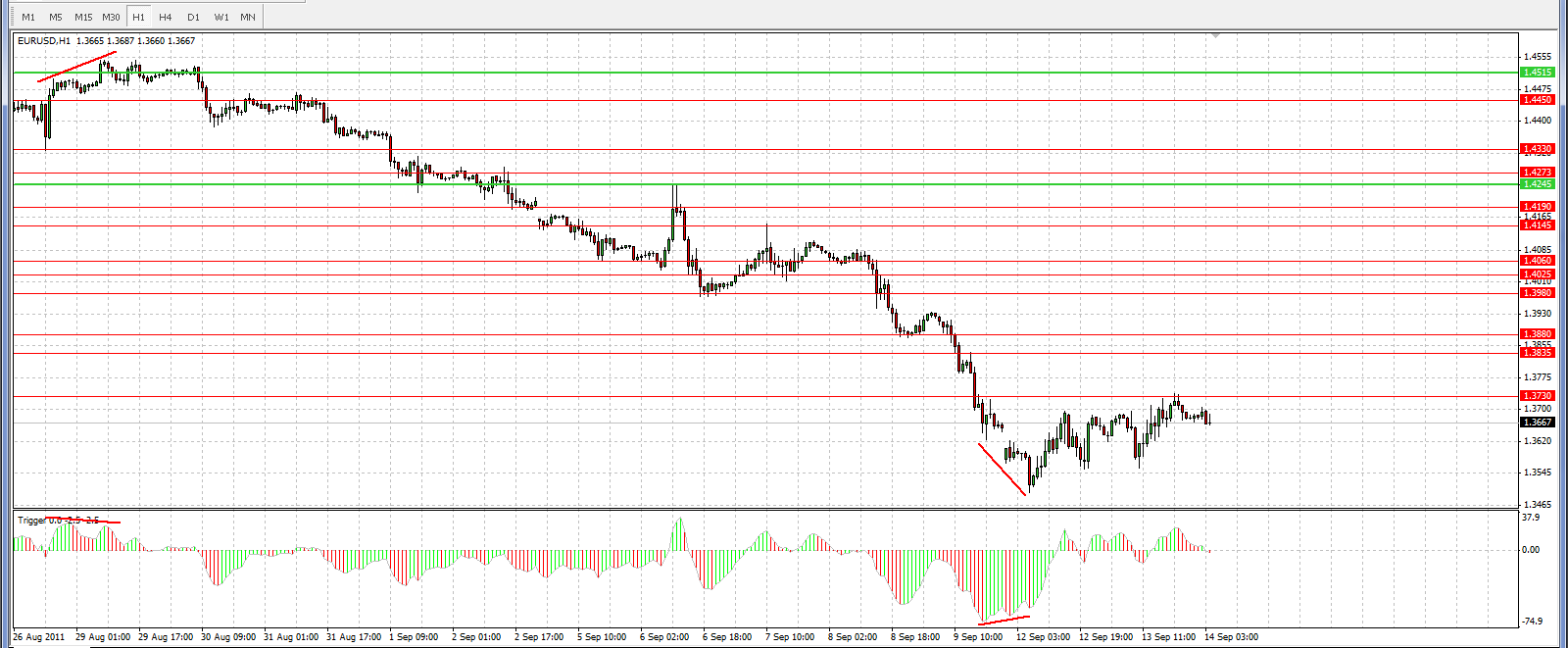Switch chart to M5 timeframe
Viewport: 1568px width, 648px height.
pyautogui.click(x=56, y=17)
